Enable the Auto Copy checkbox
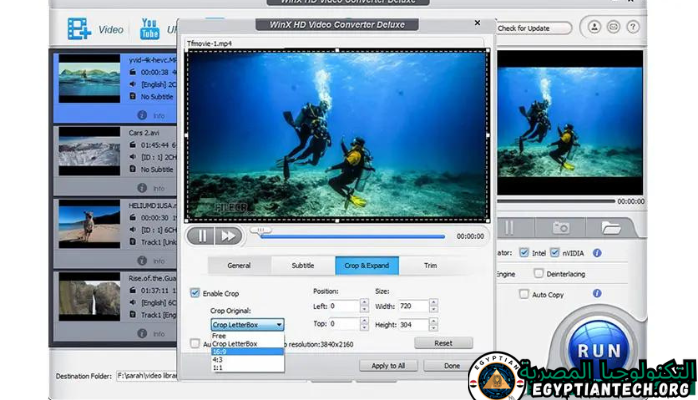This screenshot has height=400, width=698. coord(524,294)
